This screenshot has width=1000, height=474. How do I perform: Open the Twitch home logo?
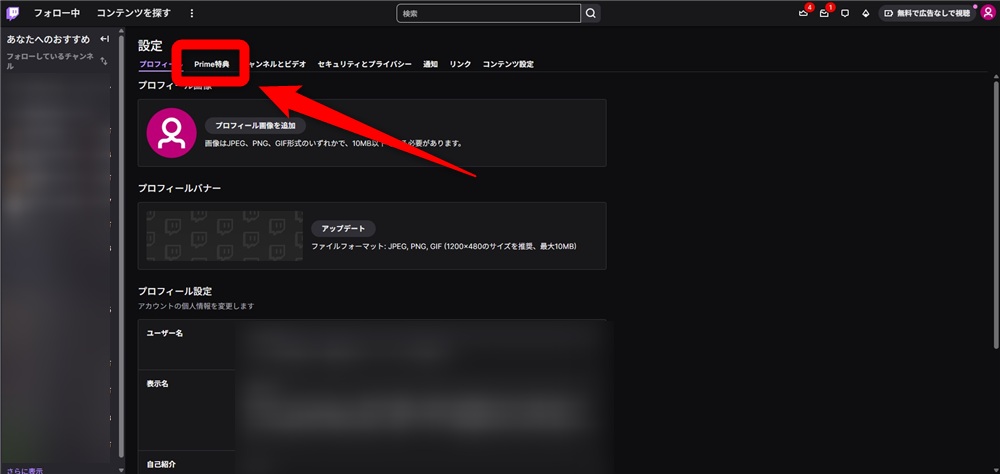[13, 13]
